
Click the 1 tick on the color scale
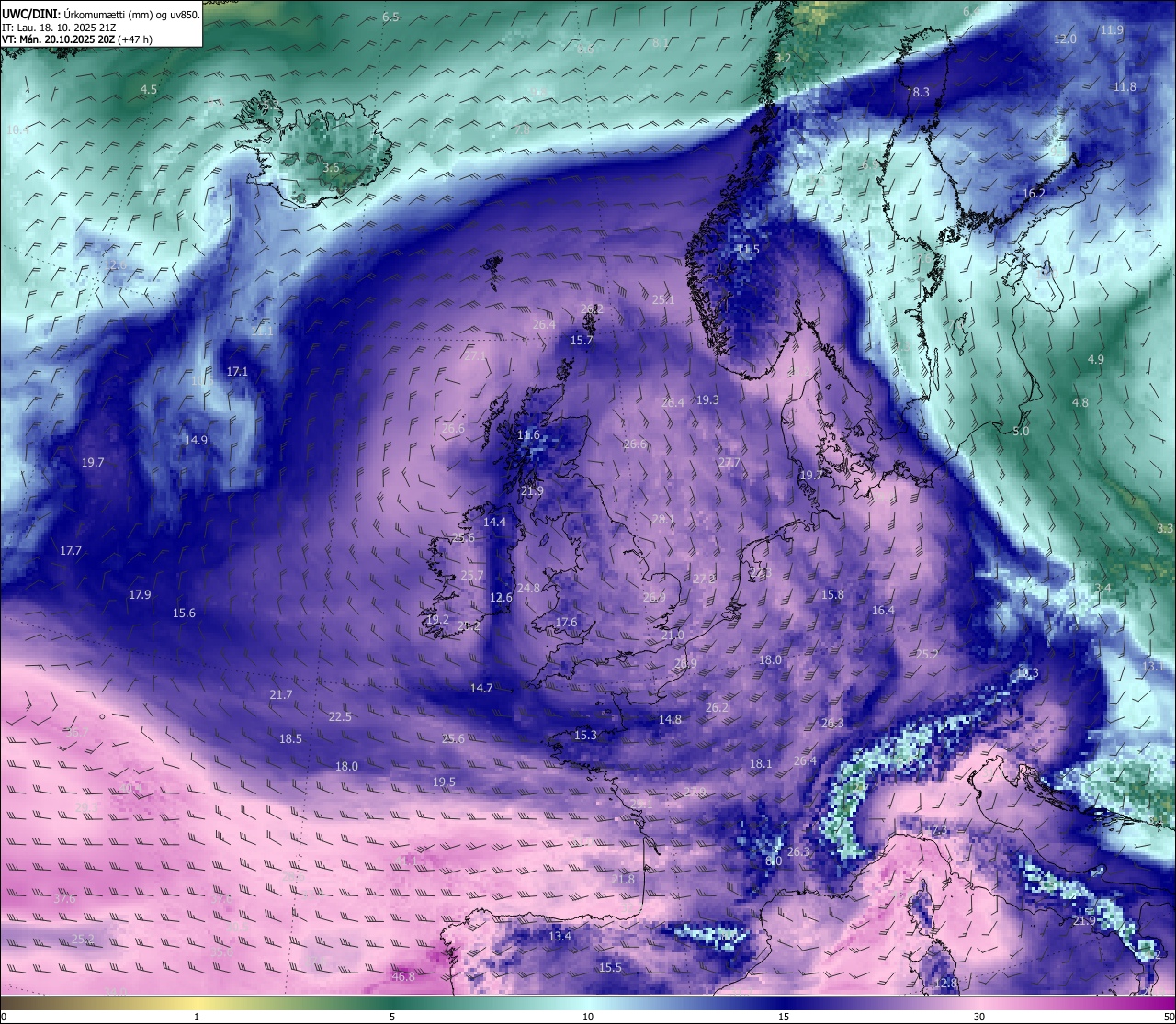(x=197, y=1017)
